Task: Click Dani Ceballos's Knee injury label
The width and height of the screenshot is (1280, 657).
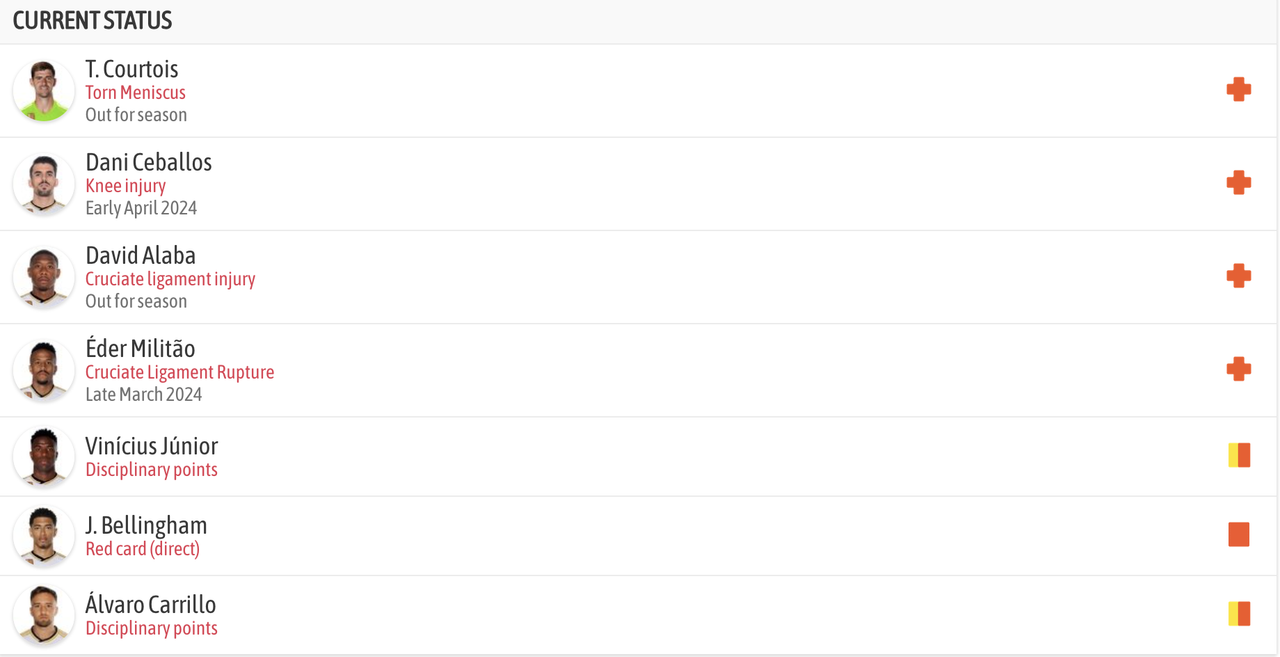Action: pos(125,186)
